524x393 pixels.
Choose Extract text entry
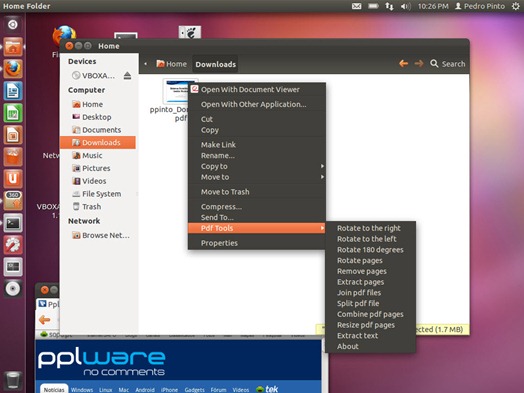(x=370, y=336)
